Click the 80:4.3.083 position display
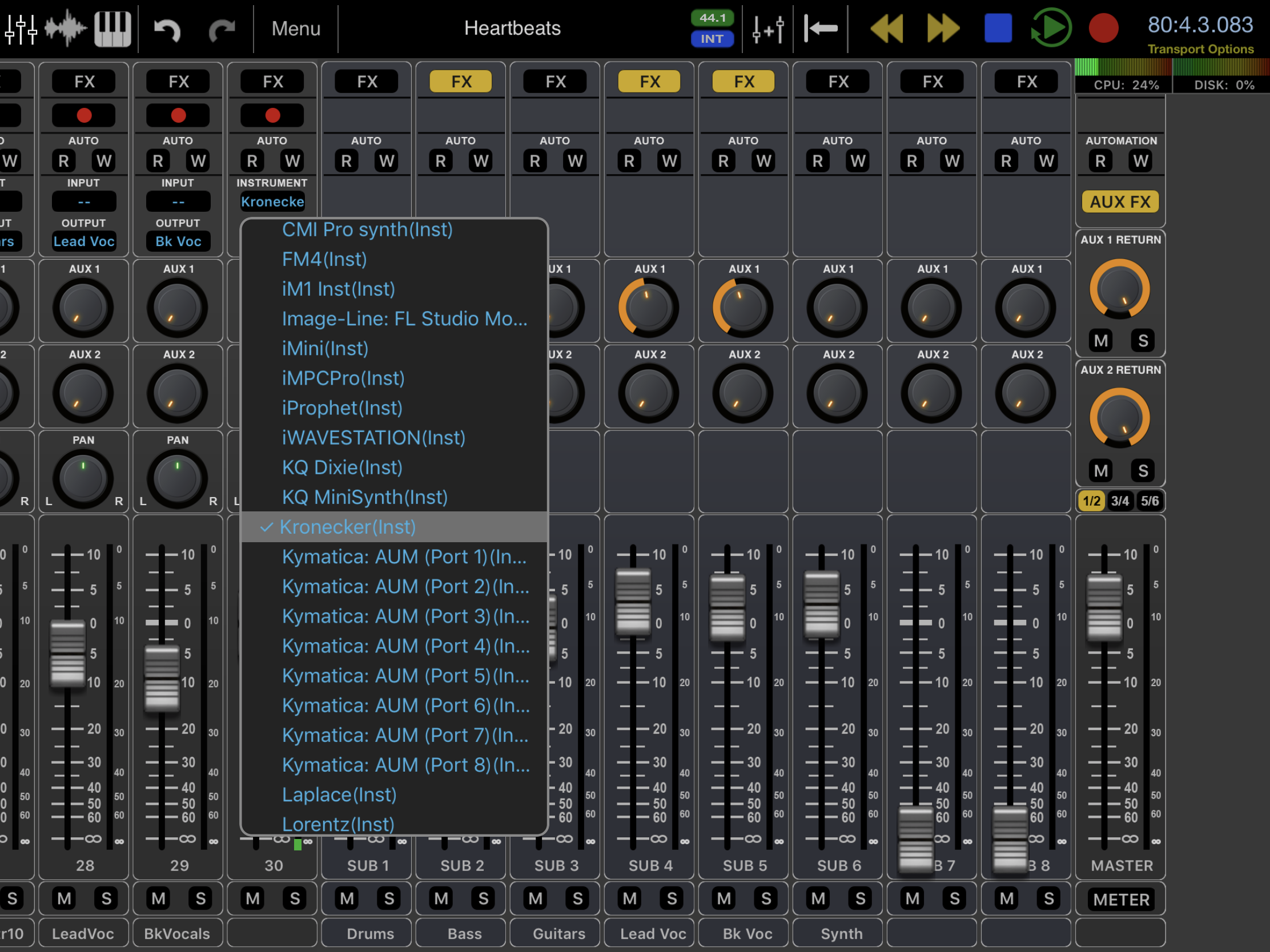This screenshot has height=952, width=1270. [x=1200, y=25]
